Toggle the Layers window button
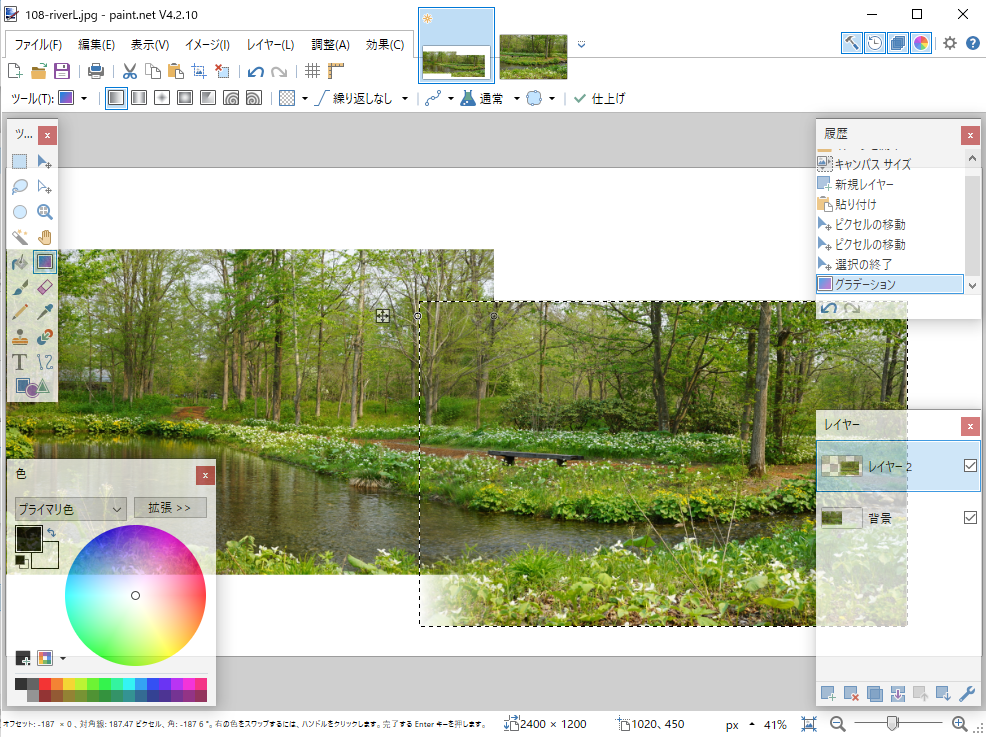 coord(898,43)
